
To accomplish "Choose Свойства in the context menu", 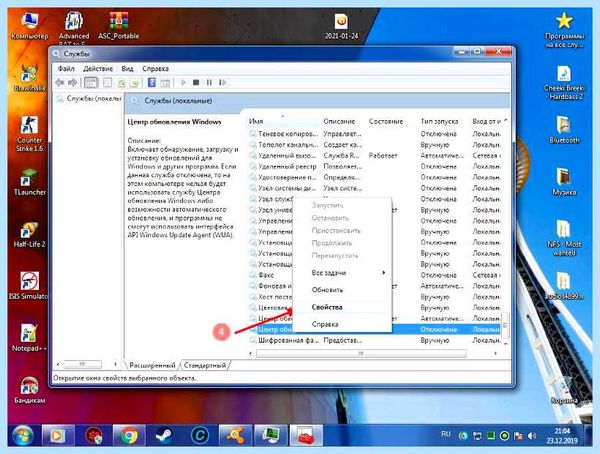I will point(327,307).
